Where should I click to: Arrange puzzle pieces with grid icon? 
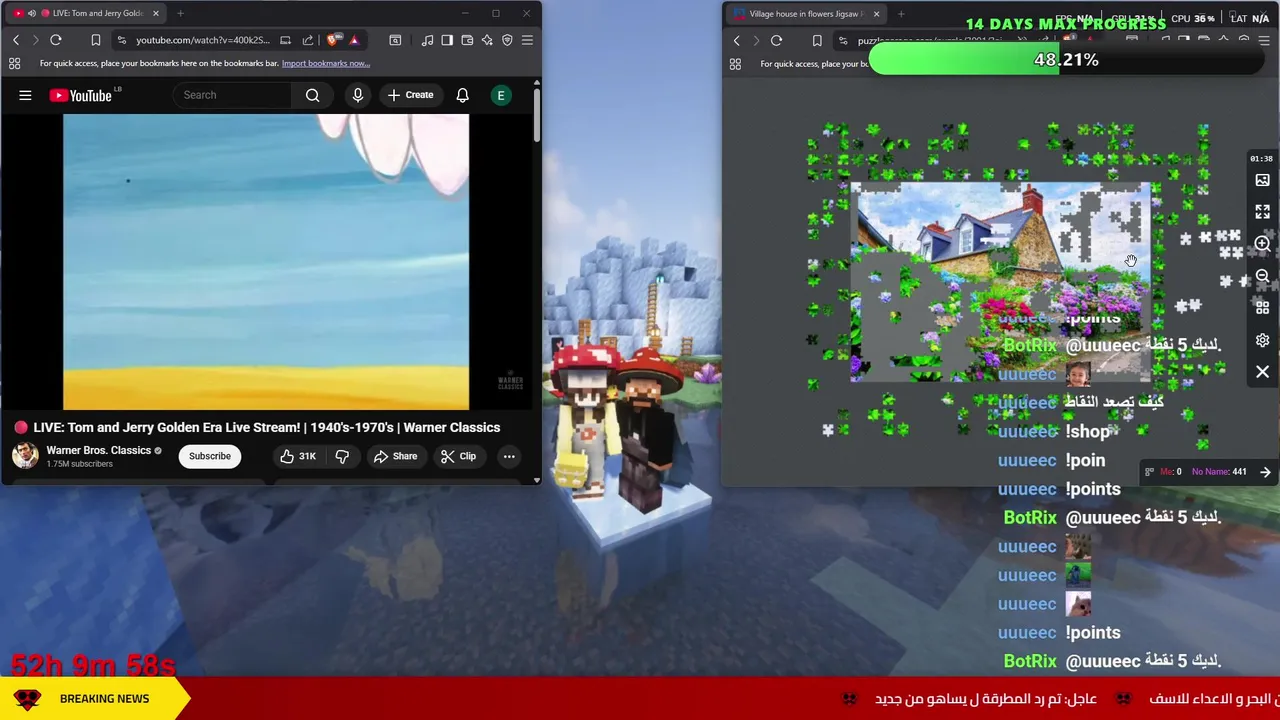click(x=1262, y=308)
